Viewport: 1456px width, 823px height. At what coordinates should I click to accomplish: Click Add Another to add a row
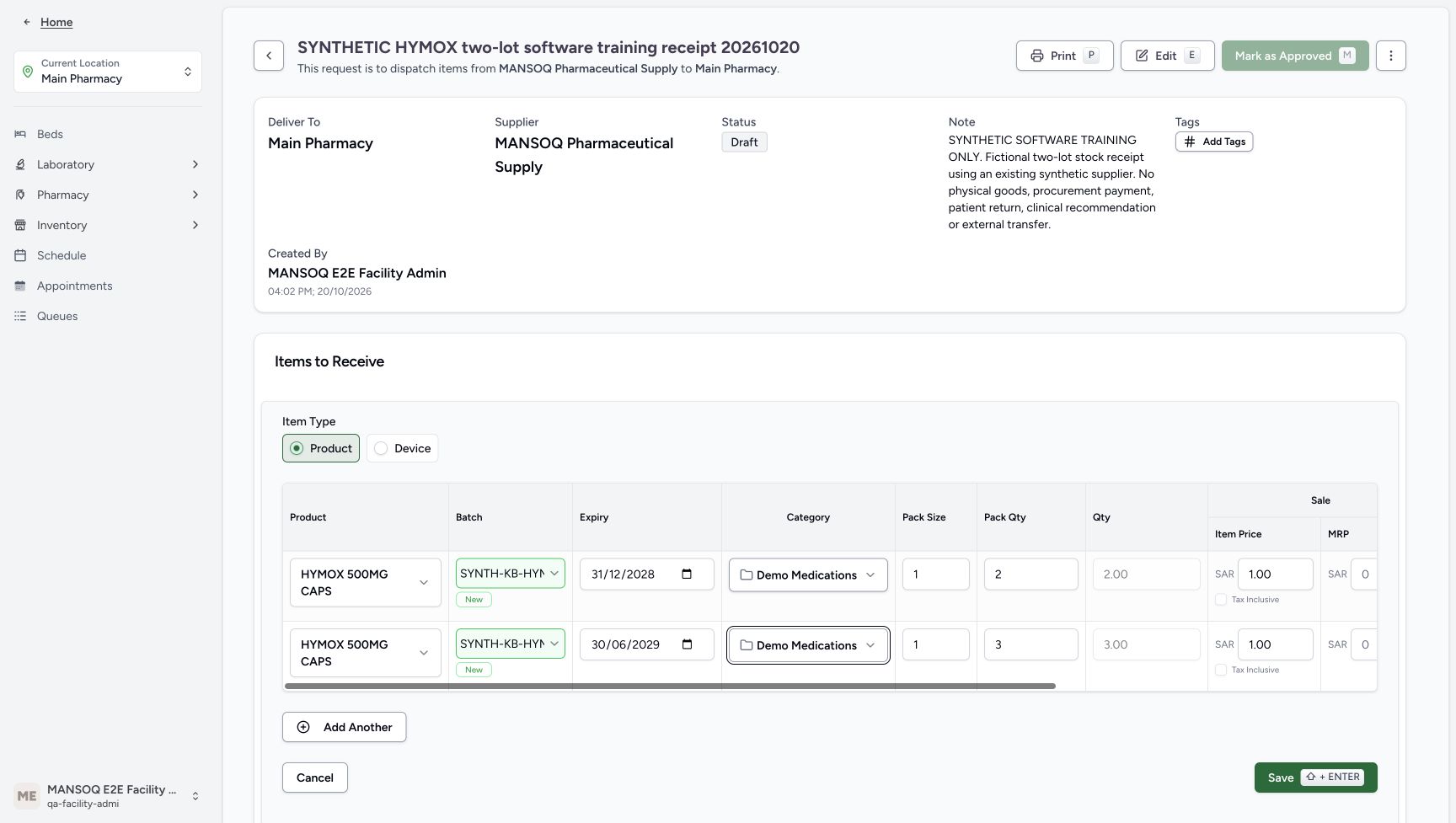tap(344, 727)
